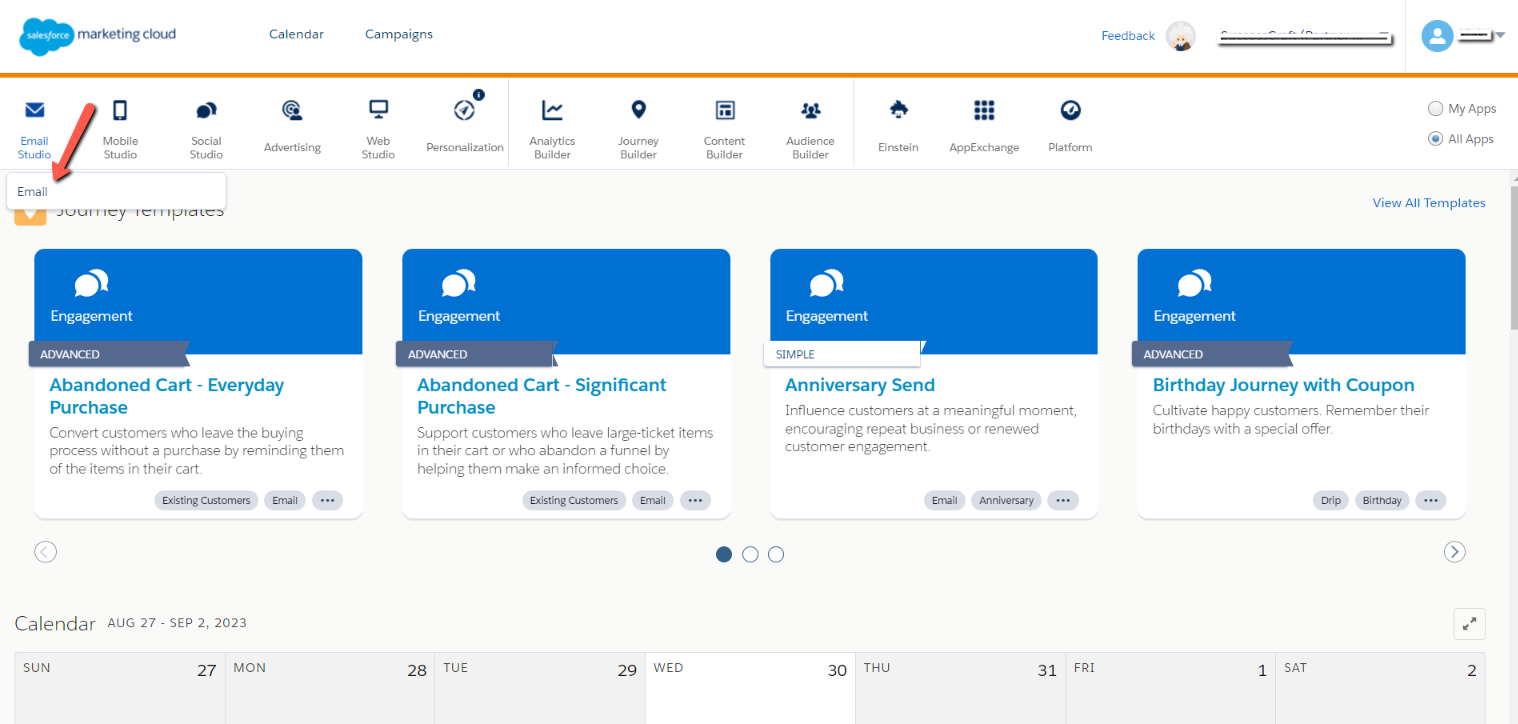Open Abandoned Cart - Everyday Purchase template
1518x724 pixels.
pyautogui.click(x=166, y=396)
